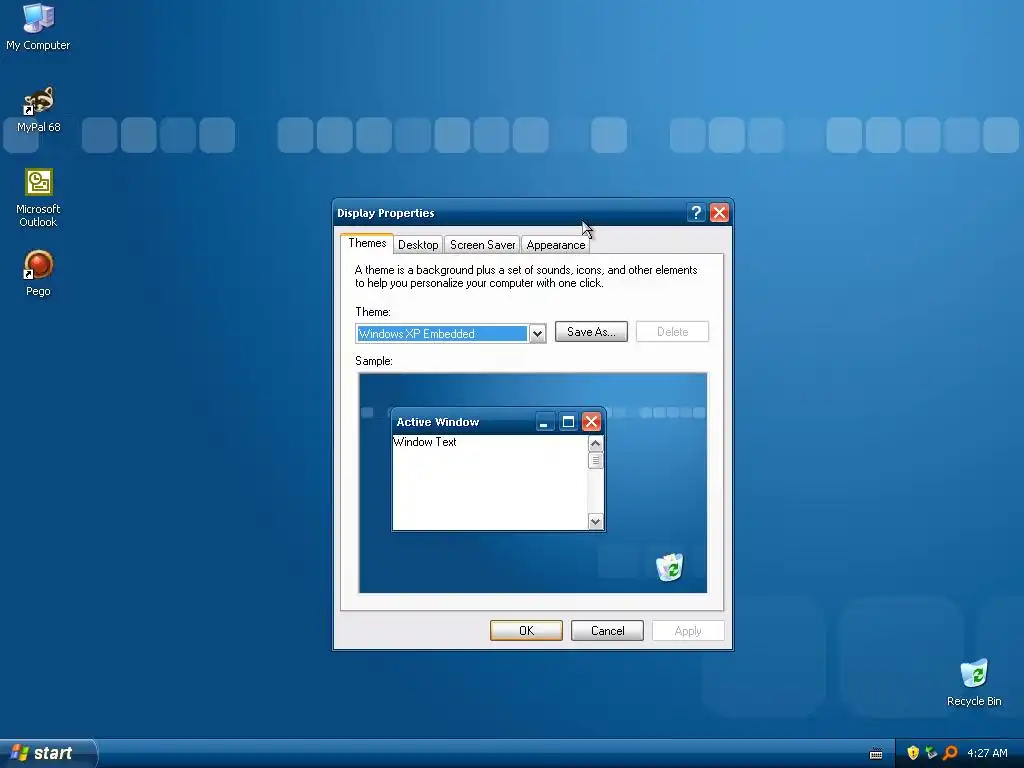Open the Start menu

[48, 753]
